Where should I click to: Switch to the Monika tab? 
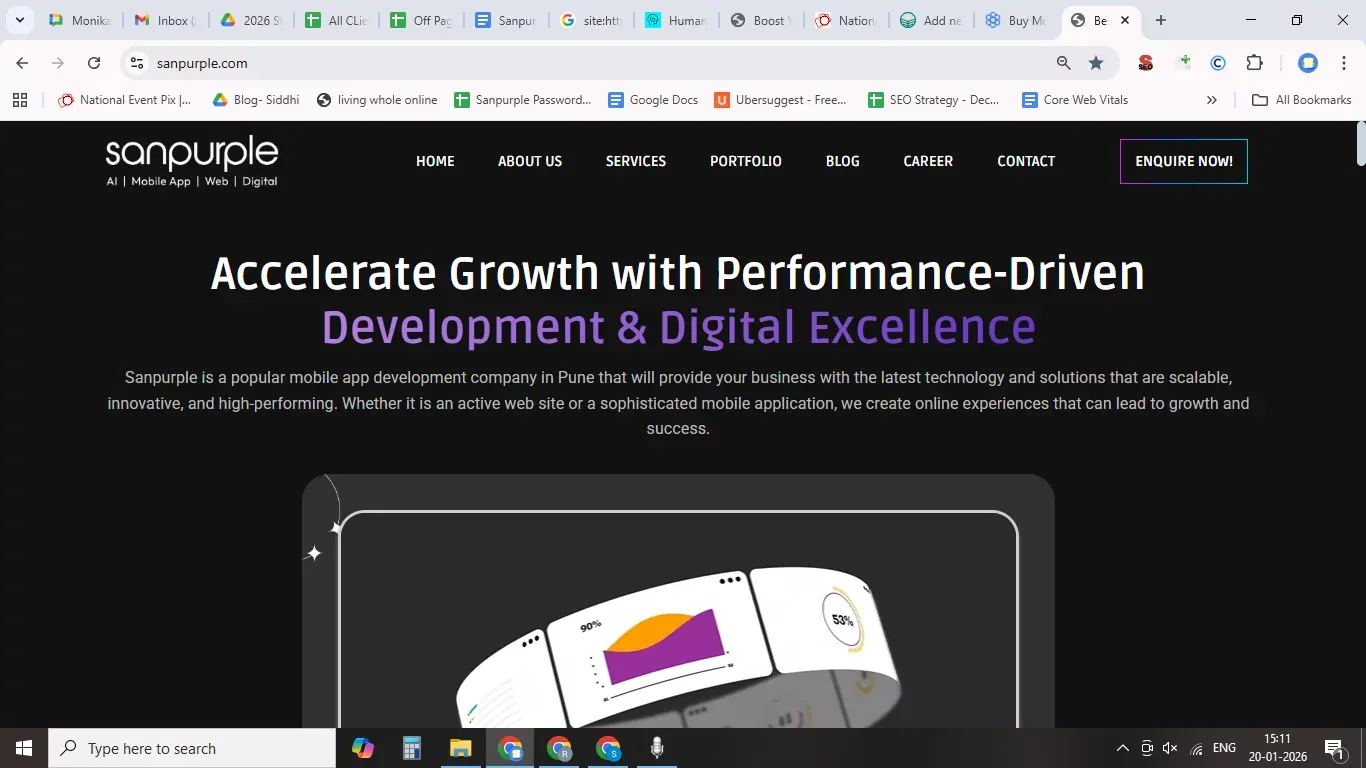coord(80,20)
